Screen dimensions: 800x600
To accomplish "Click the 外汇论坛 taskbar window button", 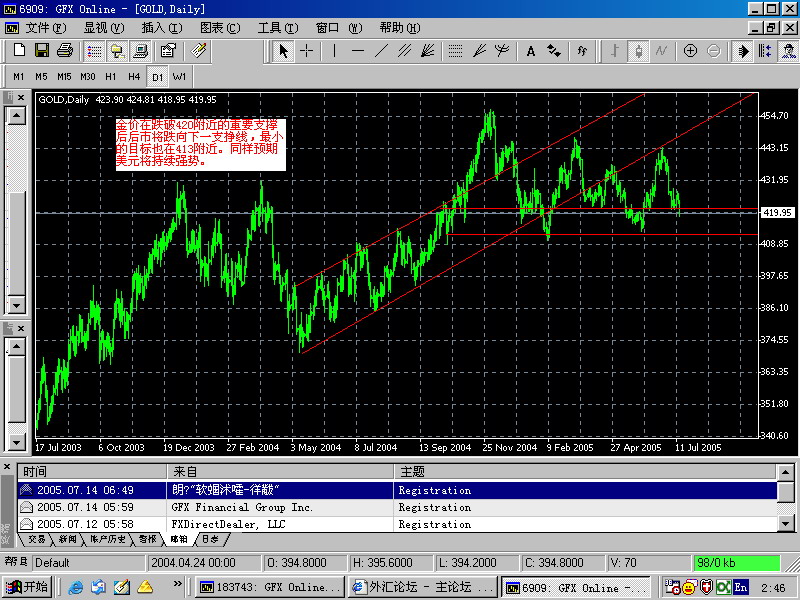I will [422, 587].
